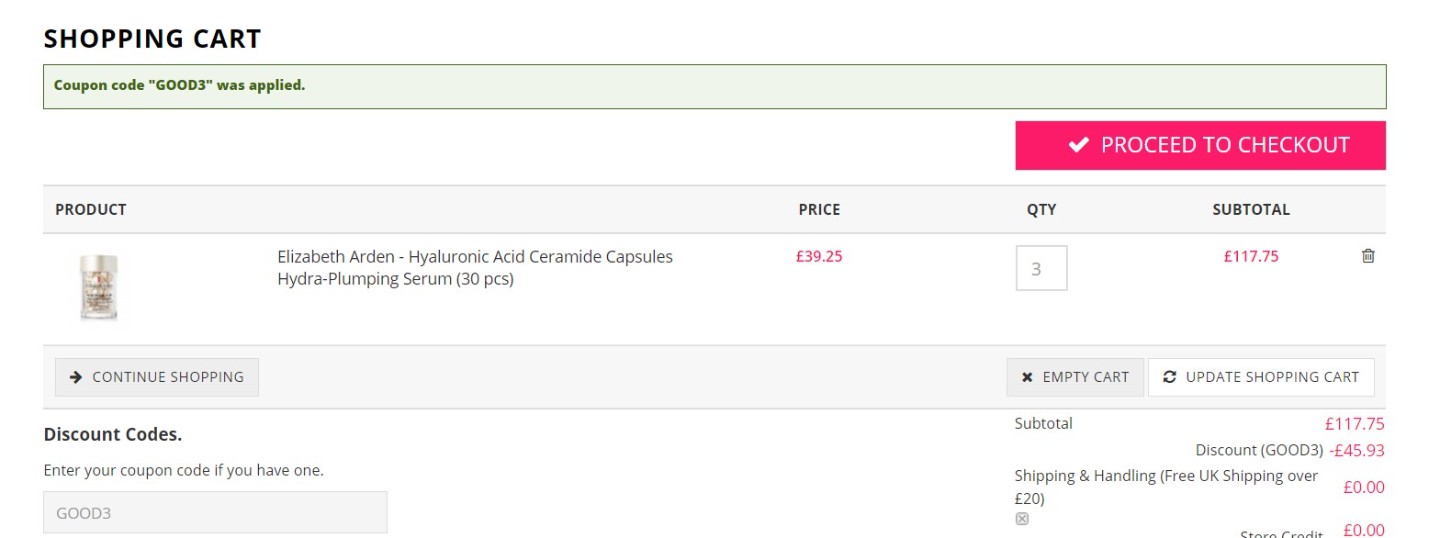This screenshot has height=538, width=1440.
Task: Click the QTY column header
Action: tap(1041, 210)
